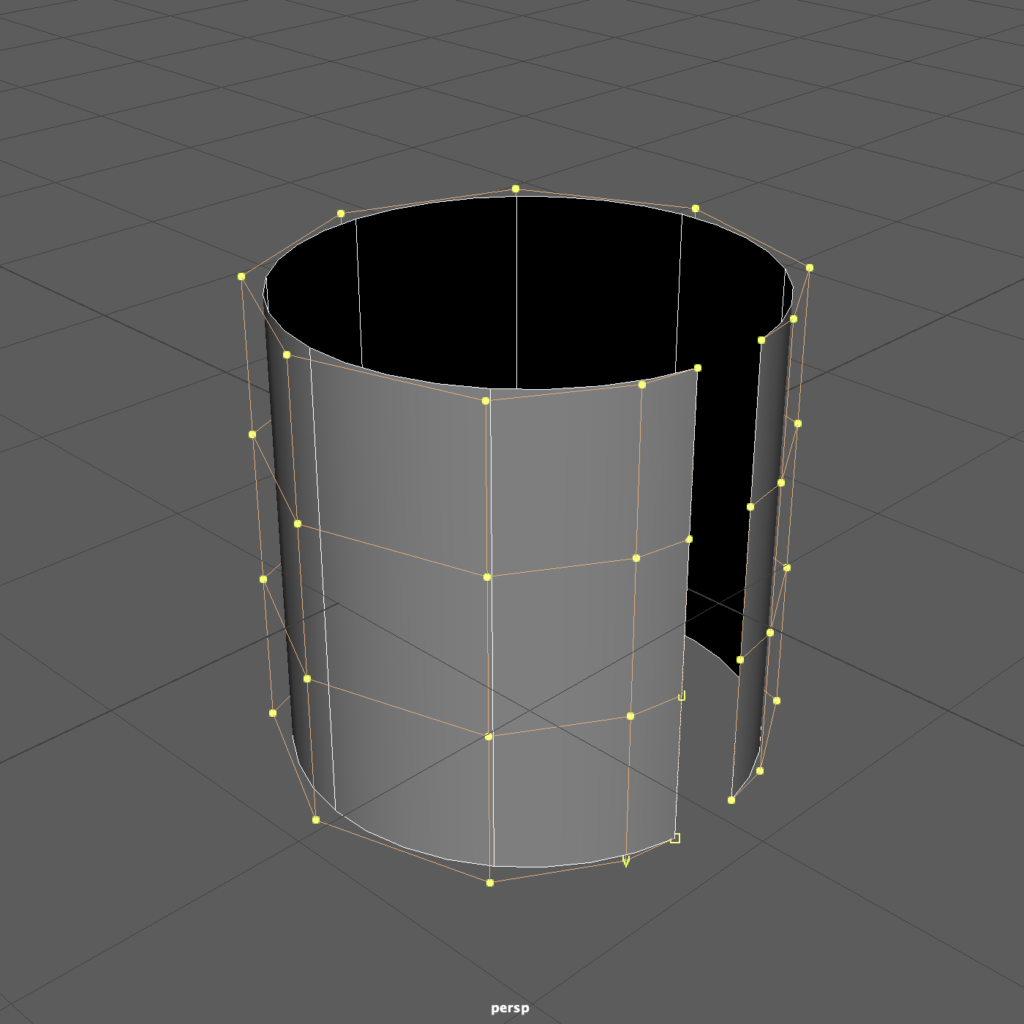Viewport: 1024px width, 1024px height.
Task: Select the CV at the right strip's bottom tip
Action: click(731, 800)
